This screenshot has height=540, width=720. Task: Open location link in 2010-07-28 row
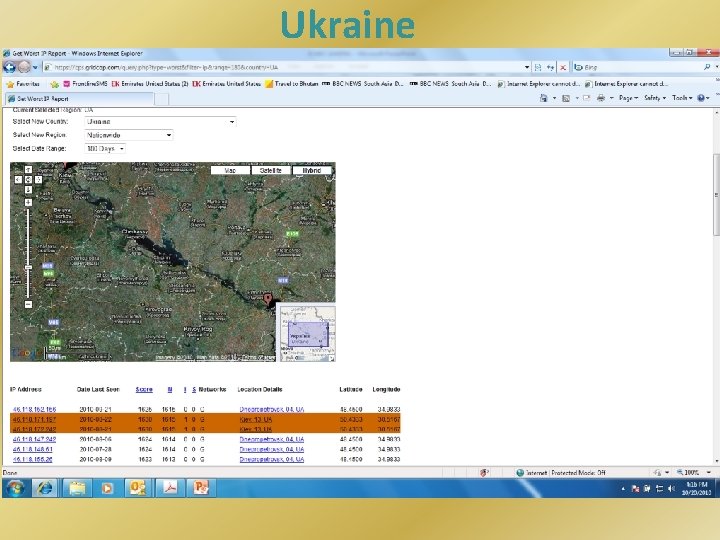(271, 450)
